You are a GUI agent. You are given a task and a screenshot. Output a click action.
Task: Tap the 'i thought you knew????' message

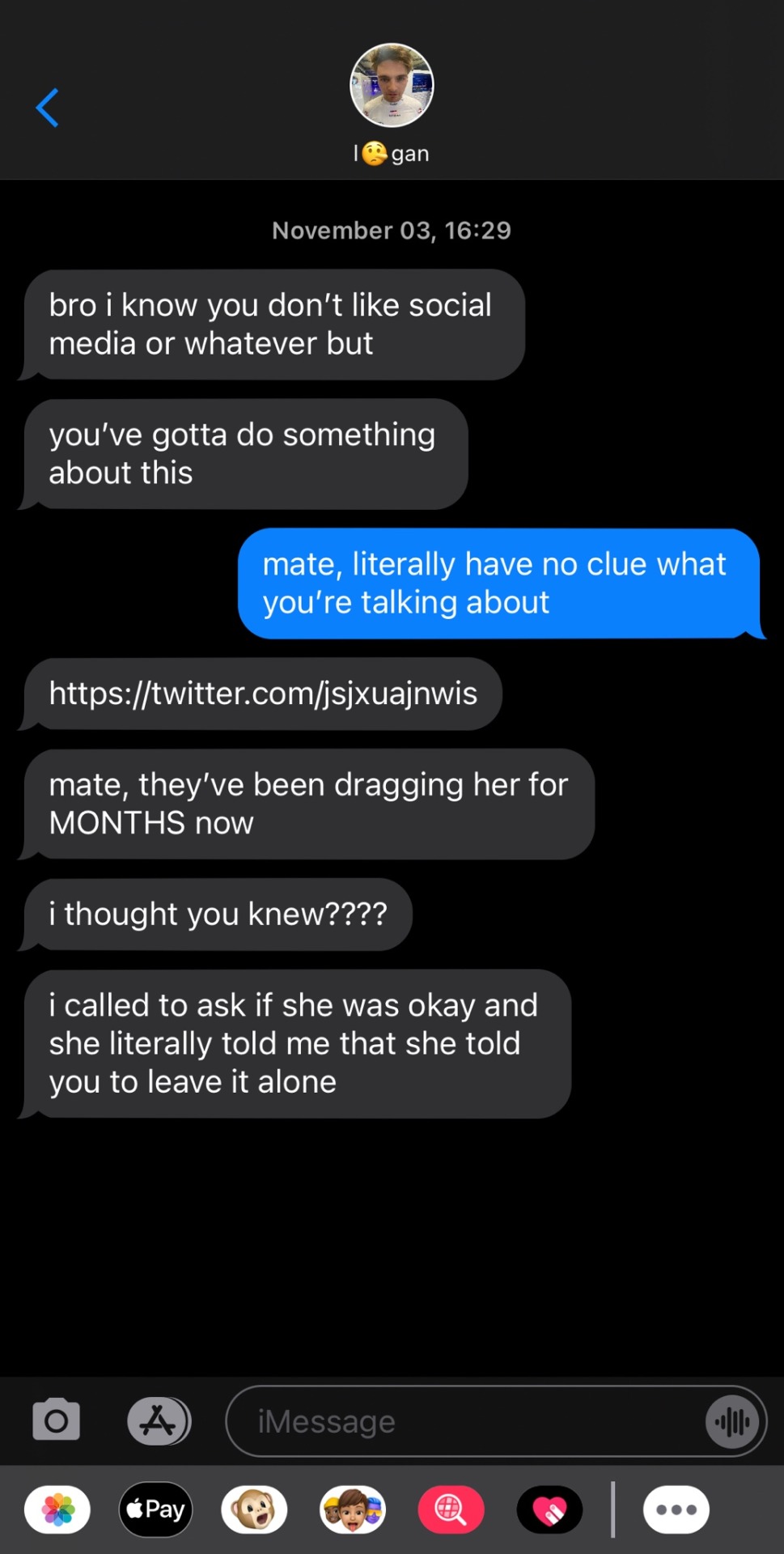(217, 915)
